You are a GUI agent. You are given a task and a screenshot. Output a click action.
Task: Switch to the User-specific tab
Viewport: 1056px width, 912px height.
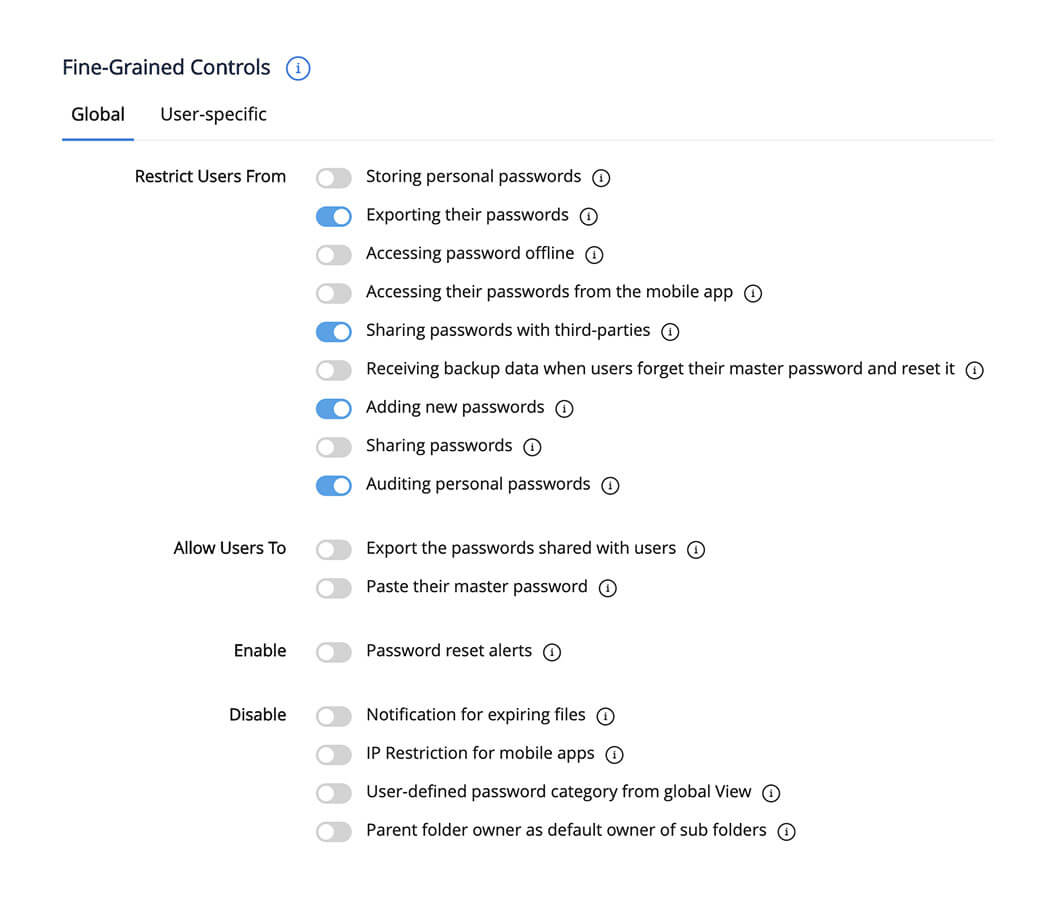tap(213, 115)
